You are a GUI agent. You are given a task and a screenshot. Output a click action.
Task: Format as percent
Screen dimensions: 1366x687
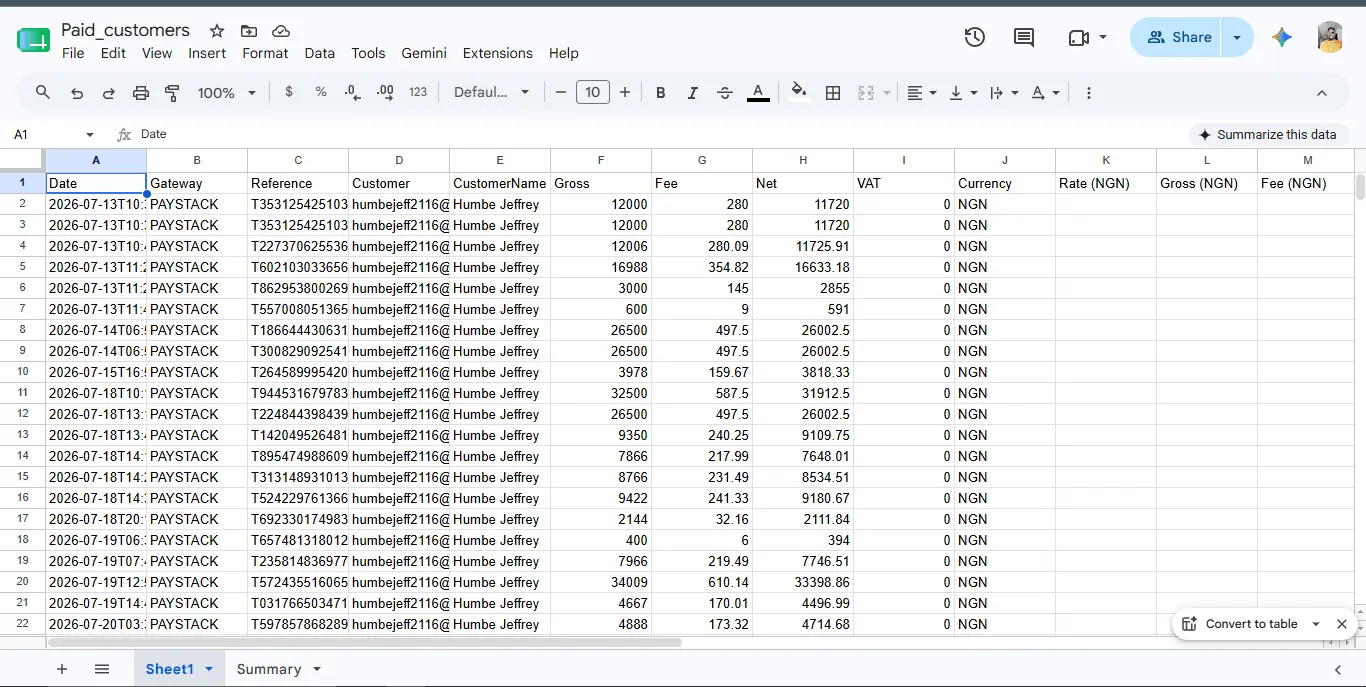tap(321, 92)
